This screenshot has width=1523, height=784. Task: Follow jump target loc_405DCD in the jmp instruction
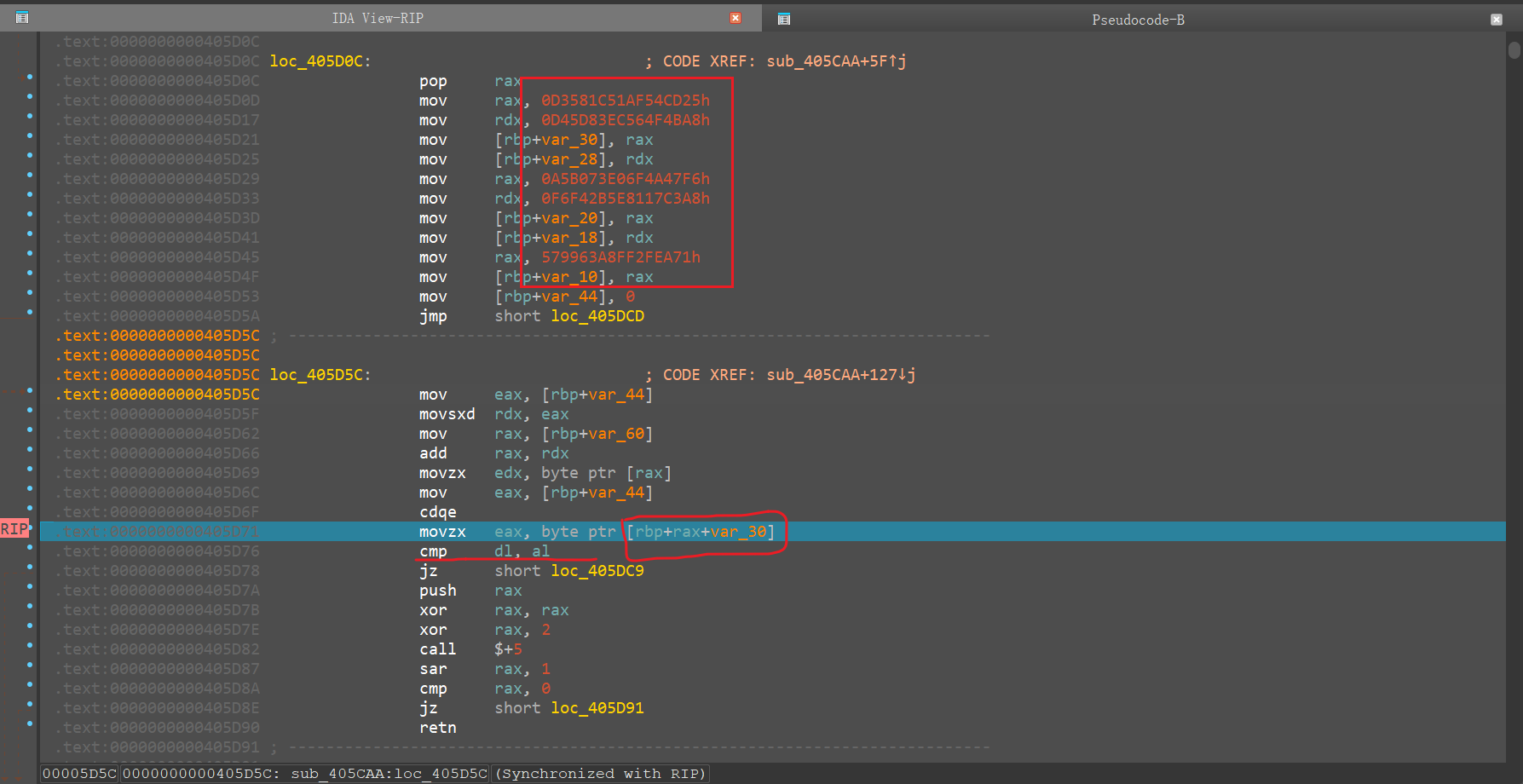click(597, 316)
